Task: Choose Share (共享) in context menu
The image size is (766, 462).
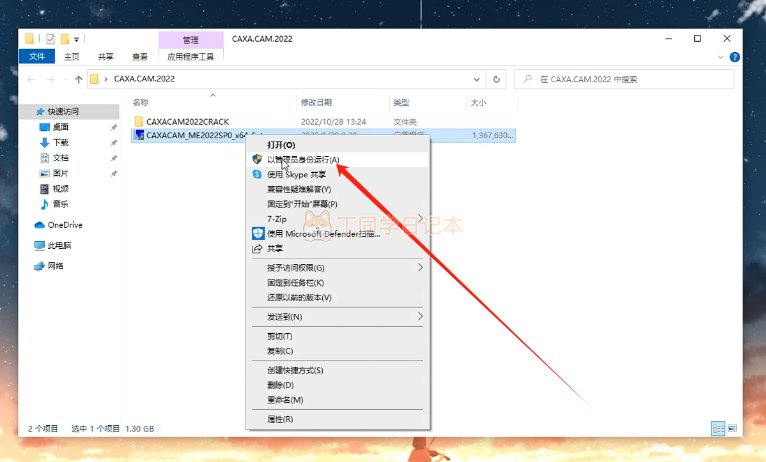Action: (x=338, y=249)
